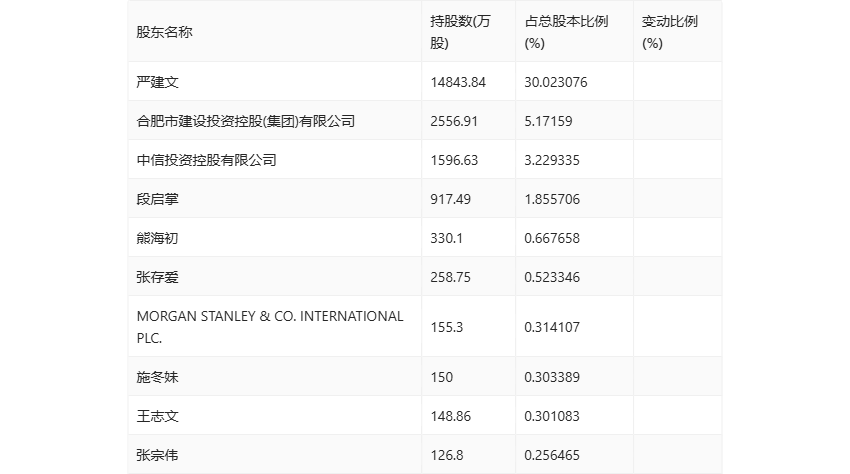Select shareholder name 严建文
This screenshot has height=474, width=850.
(157, 82)
